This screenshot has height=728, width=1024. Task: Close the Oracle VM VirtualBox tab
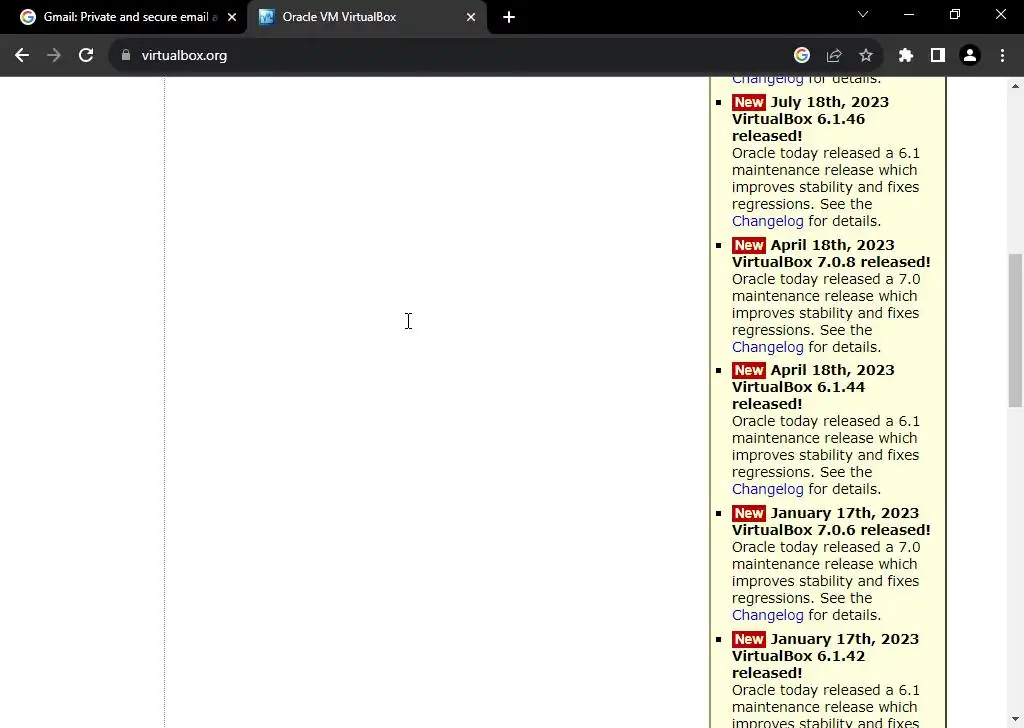click(x=471, y=17)
